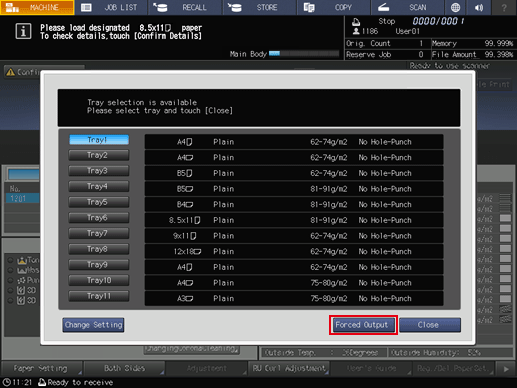This screenshot has height=388, width=517.
Task: Click the File Amount 99.398% readout
Action: 472,54
